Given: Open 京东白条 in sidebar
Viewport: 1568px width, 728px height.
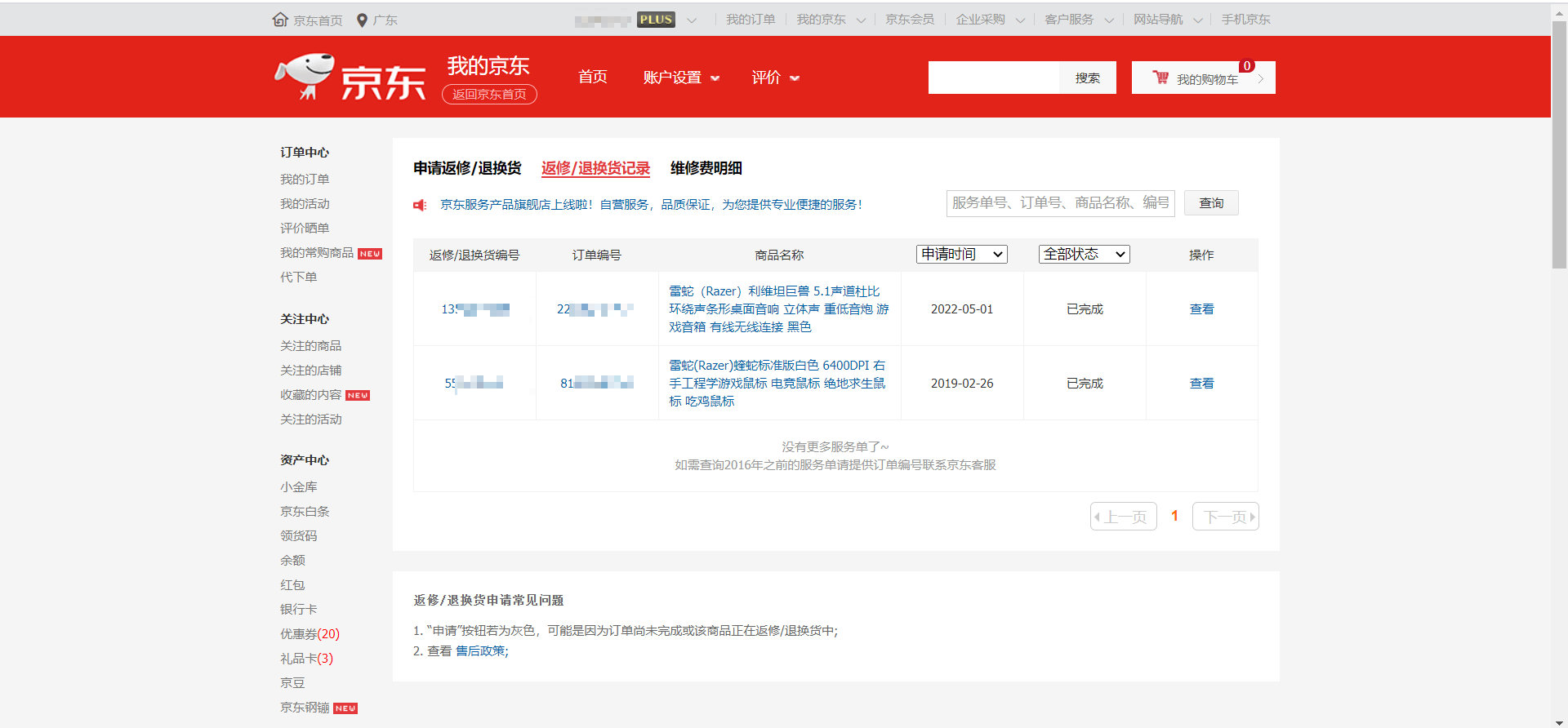Looking at the screenshot, I should (x=305, y=512).
